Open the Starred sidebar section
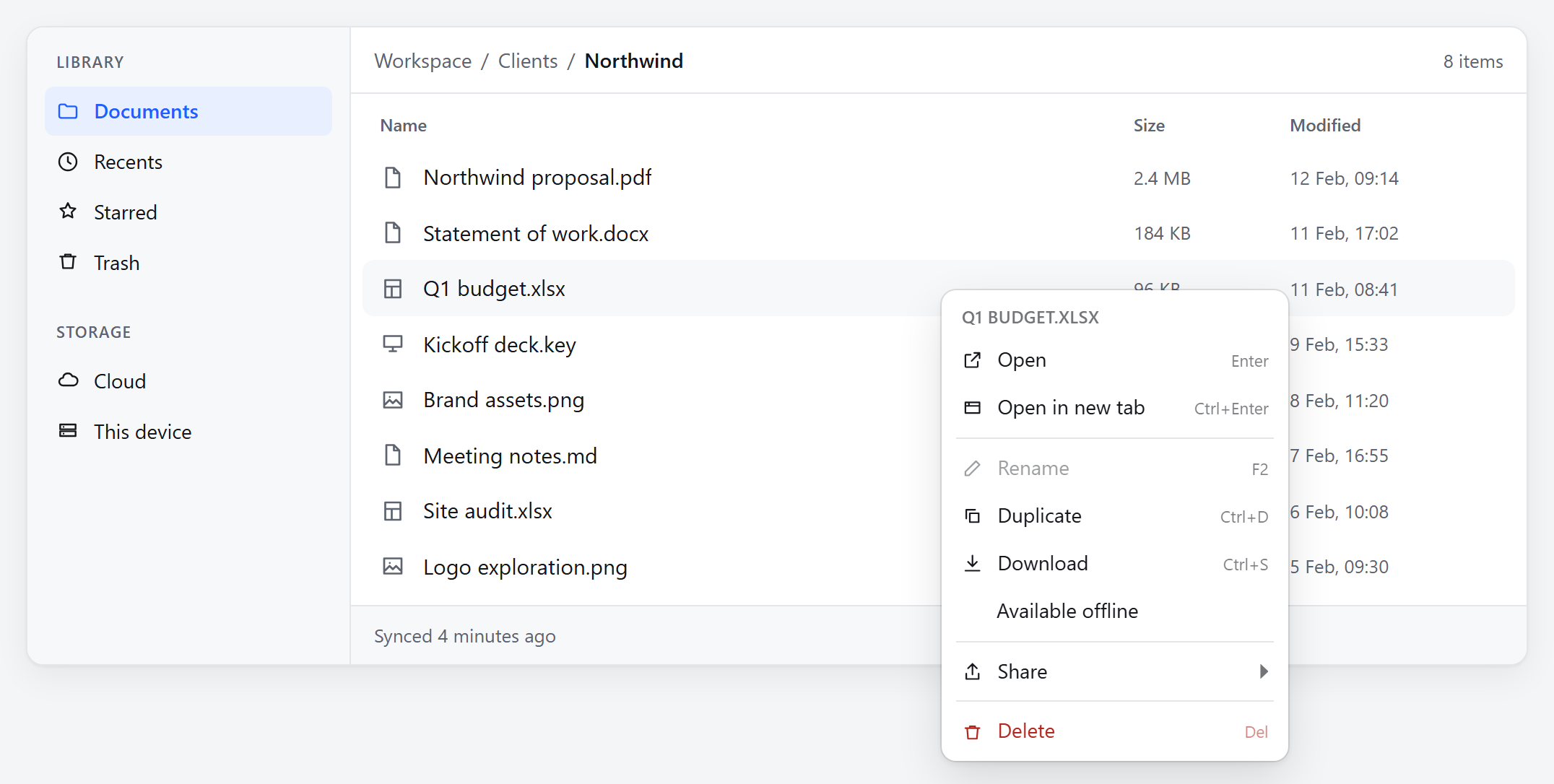The image size is (1554, 784). coord(188,212)
